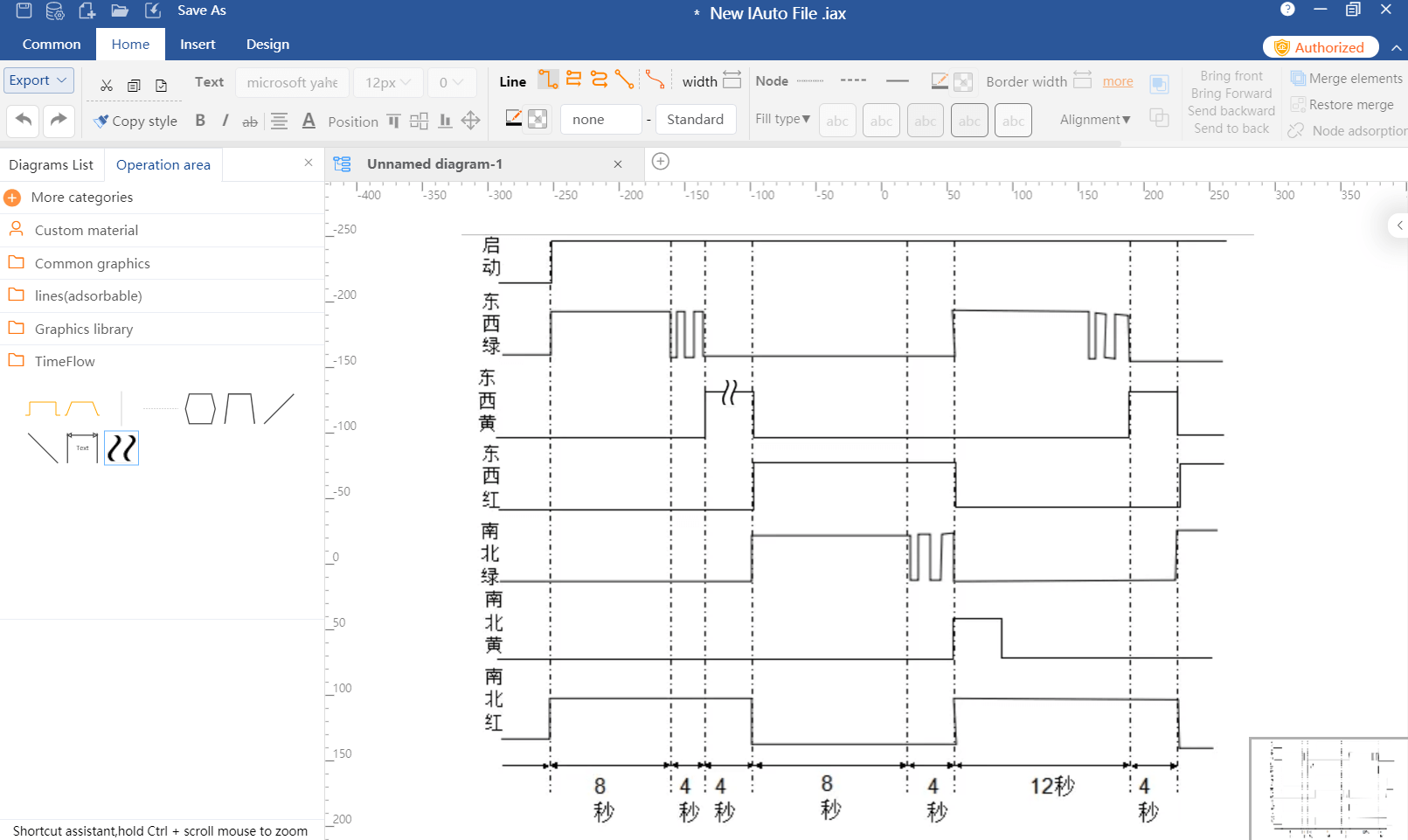The height and width of the screenshot is (840, 1408).
Task: Open the line end 'Standard' arrow dropdown
Action: pos(696,119)
